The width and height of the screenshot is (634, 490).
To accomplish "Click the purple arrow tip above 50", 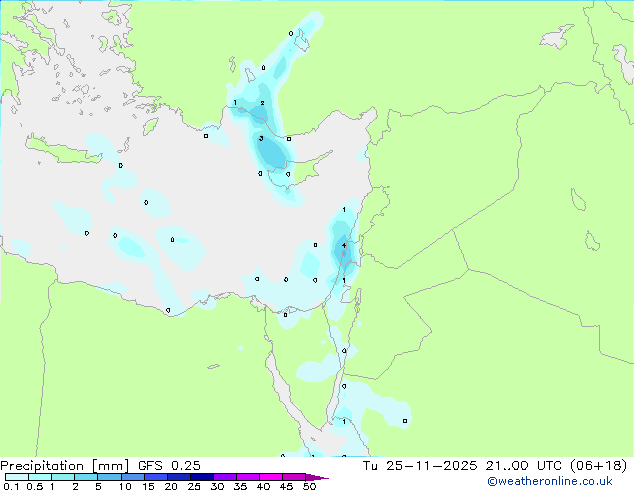I will pyautogui.click(x=317, y=477).
